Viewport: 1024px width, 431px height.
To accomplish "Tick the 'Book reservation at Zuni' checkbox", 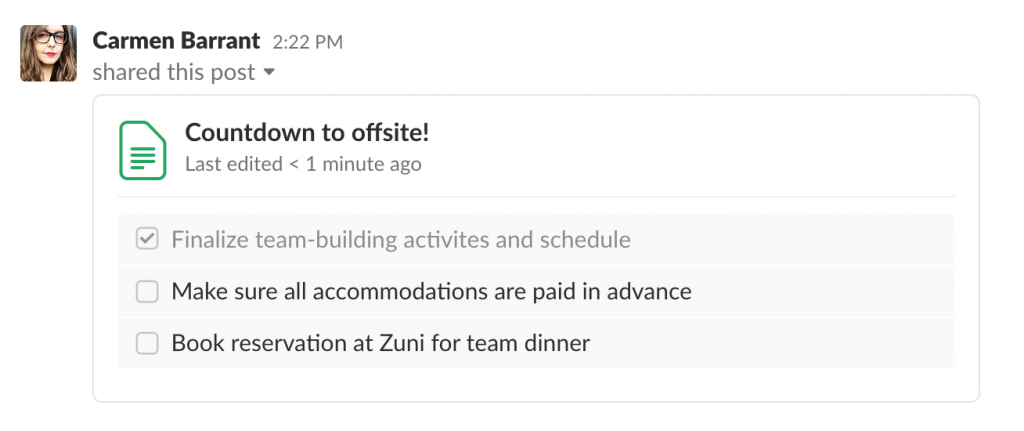I will 147,343.
